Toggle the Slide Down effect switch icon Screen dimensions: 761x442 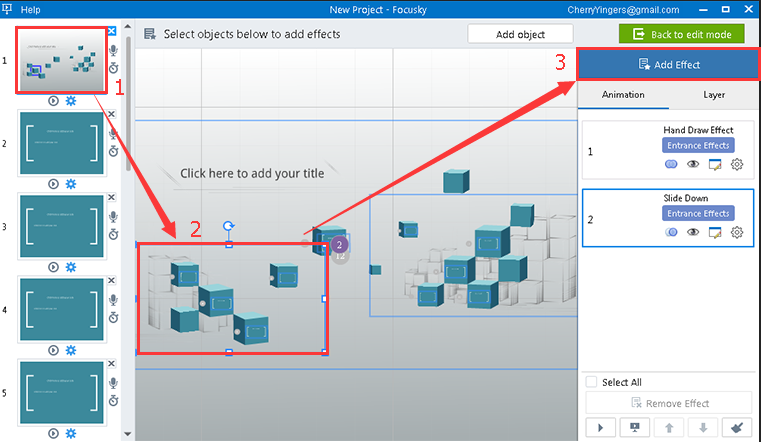[671, 232]
